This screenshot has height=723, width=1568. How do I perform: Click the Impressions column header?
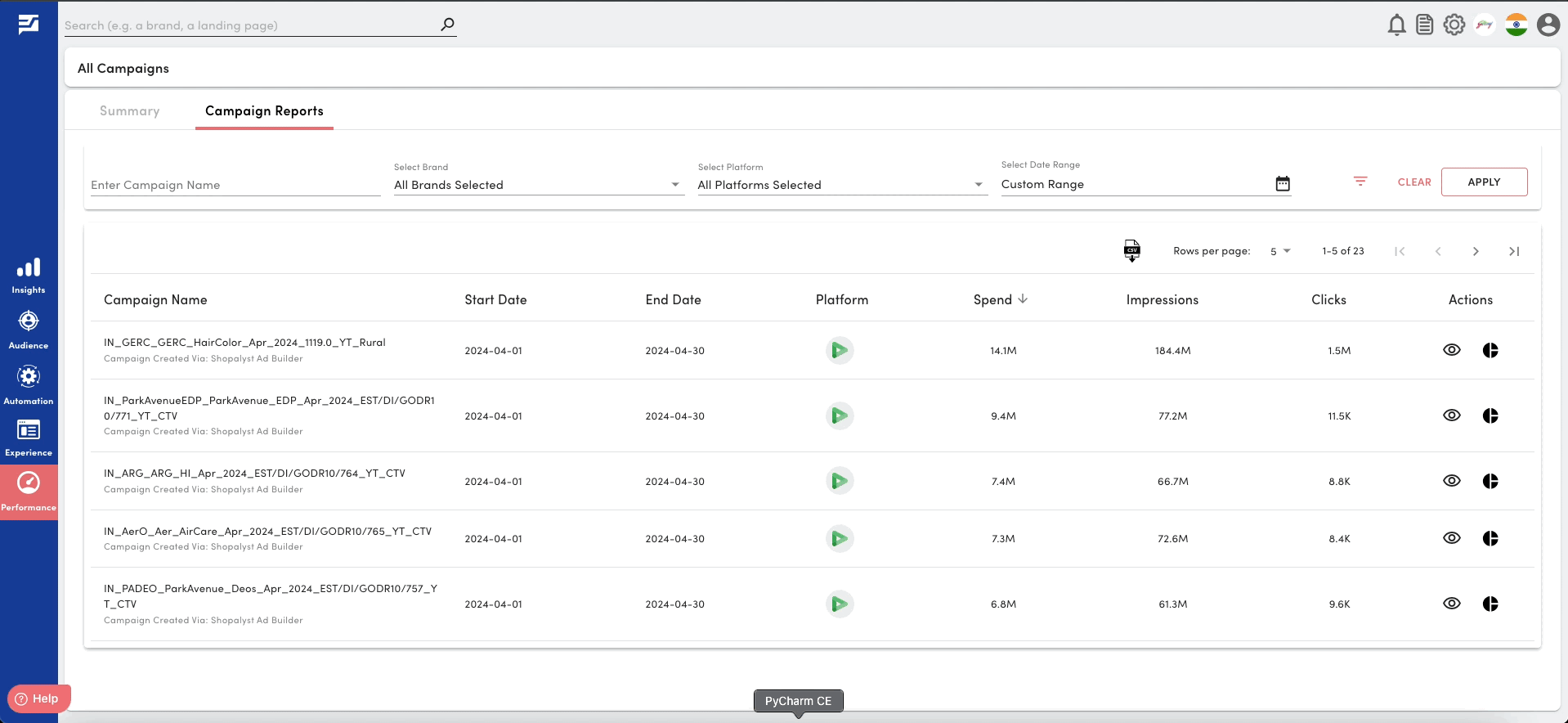coord(1162,299)
